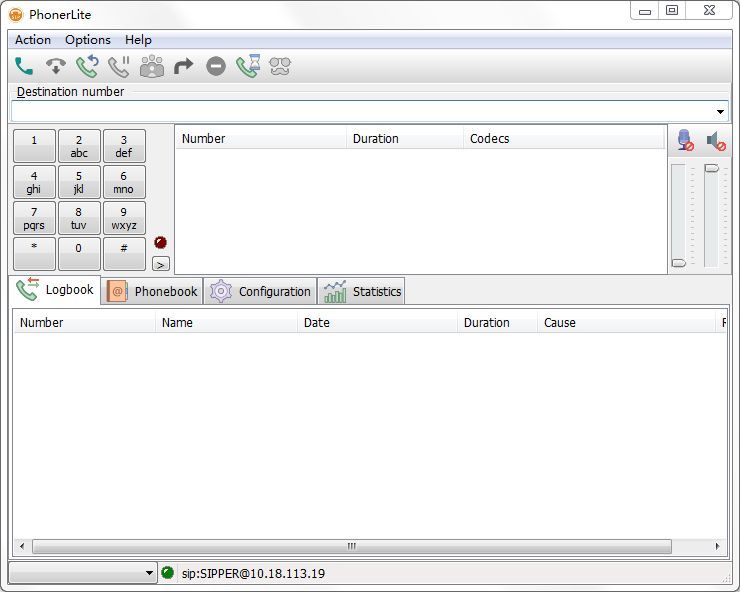Expand the keypad with the > button
Image resolution: width=740 pixels, height=592 pixels.
(x=161, y=264)
